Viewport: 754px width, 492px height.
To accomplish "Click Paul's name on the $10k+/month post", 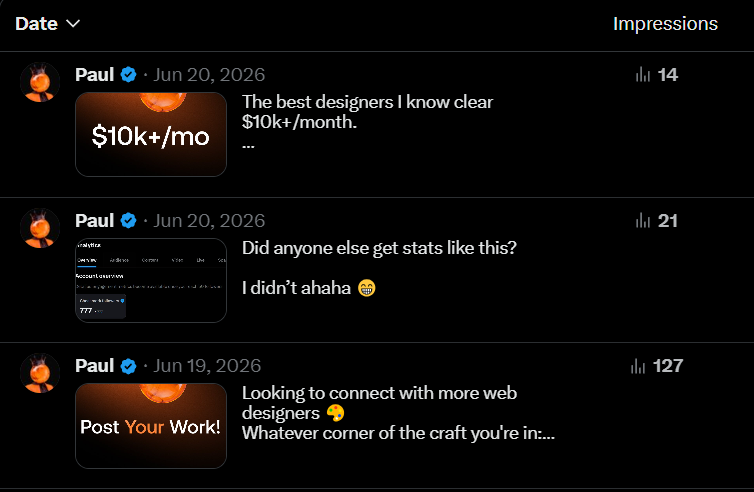I will coord(94,75).
